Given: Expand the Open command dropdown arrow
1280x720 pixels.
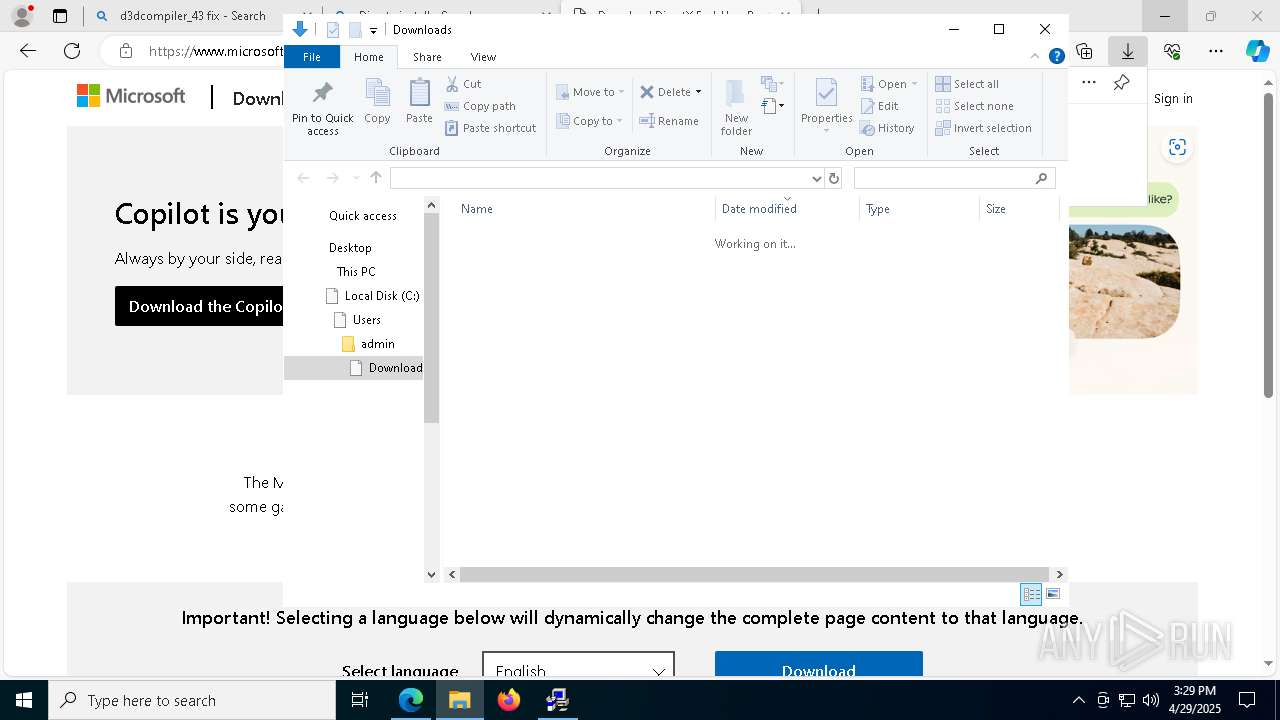Looking at the screenshot, I should point(914,84).
